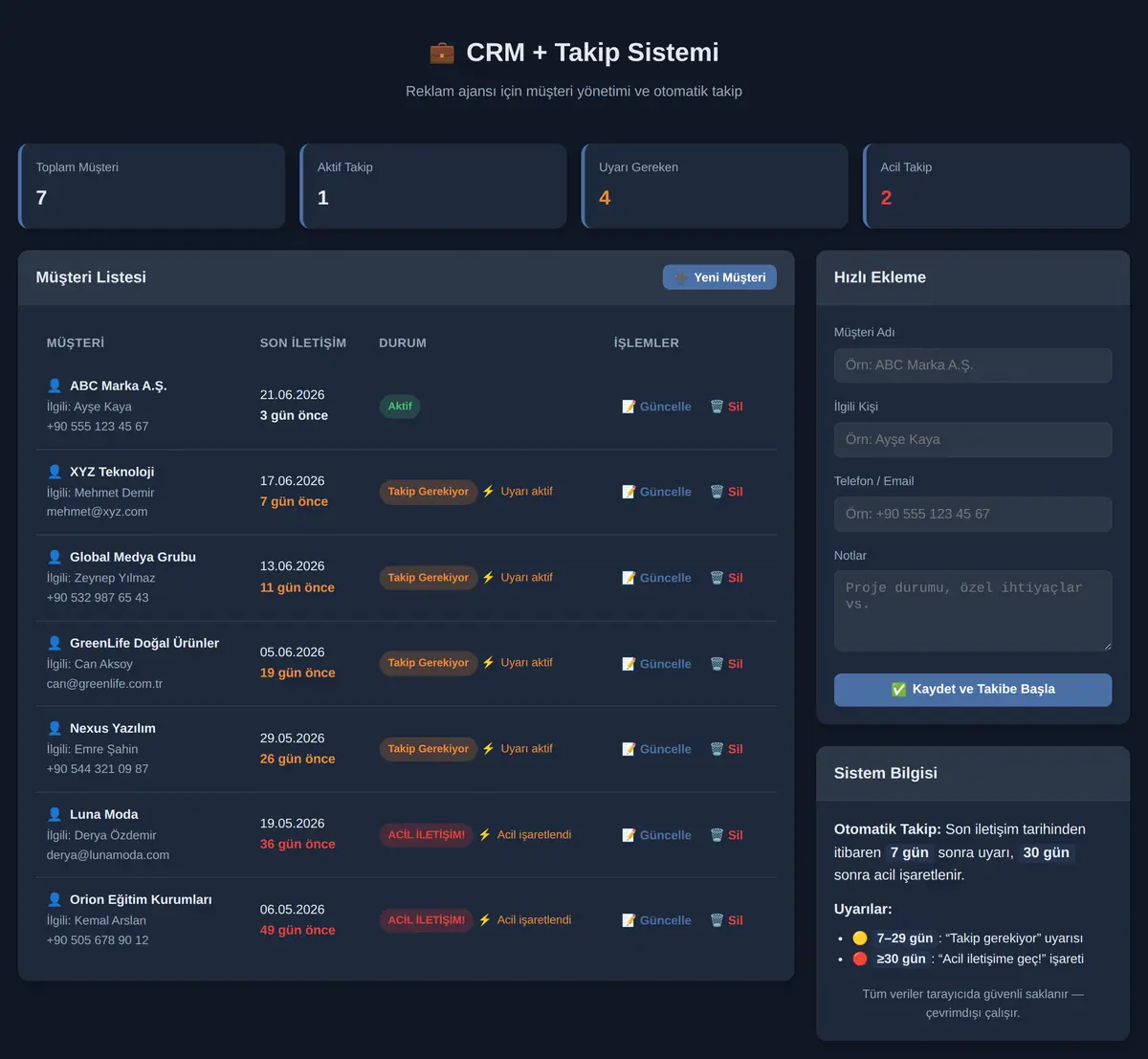
Task: Click Güncelle for Global Medya Grubu
Action: point(656,578)
